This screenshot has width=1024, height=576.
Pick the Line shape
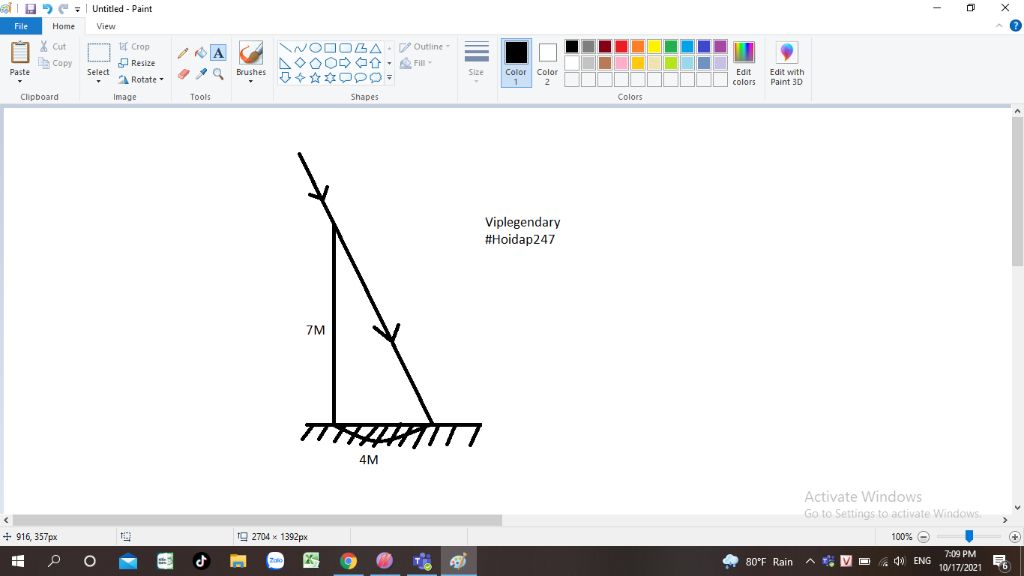point(285,48)
